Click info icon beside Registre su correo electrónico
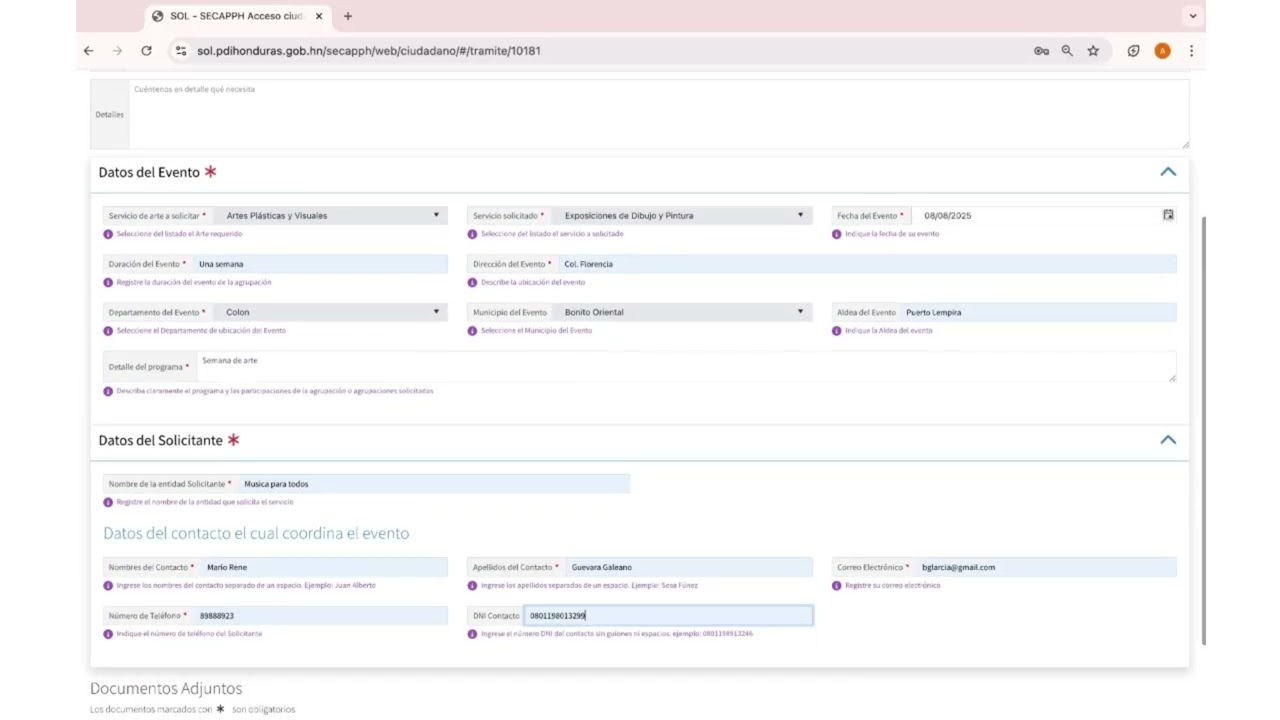Screen dimensions: 1280x720 click(x=836, y=585)
